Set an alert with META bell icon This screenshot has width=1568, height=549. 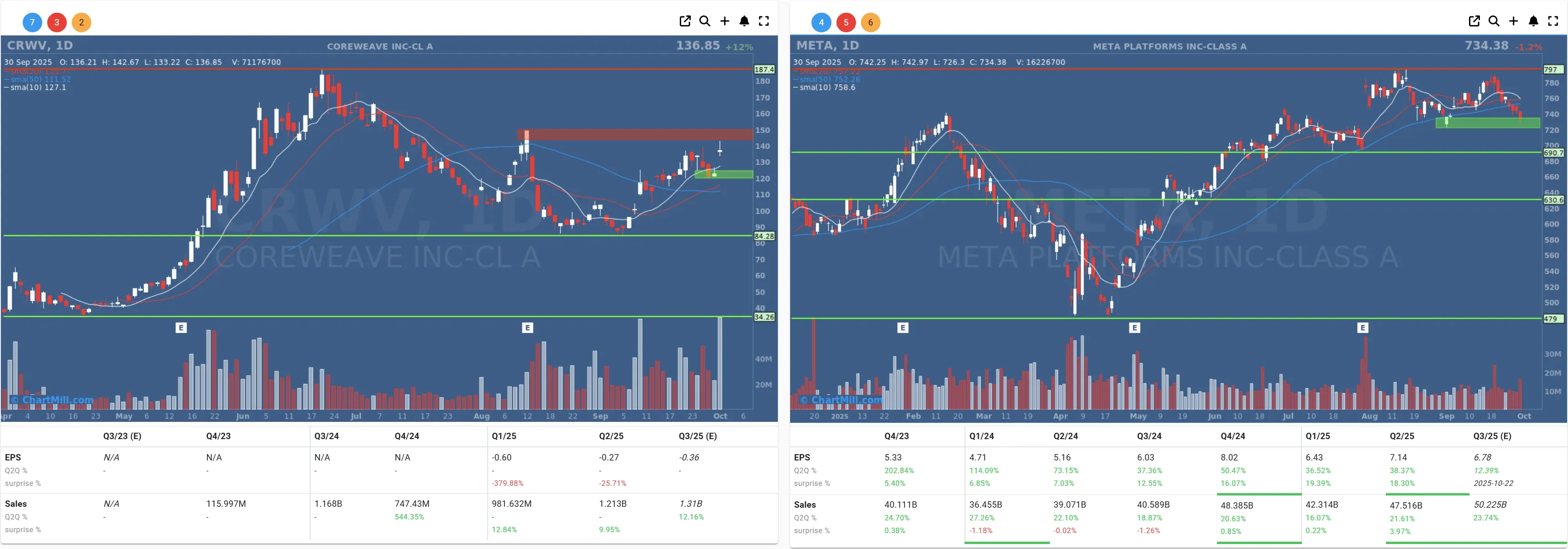1533,21
